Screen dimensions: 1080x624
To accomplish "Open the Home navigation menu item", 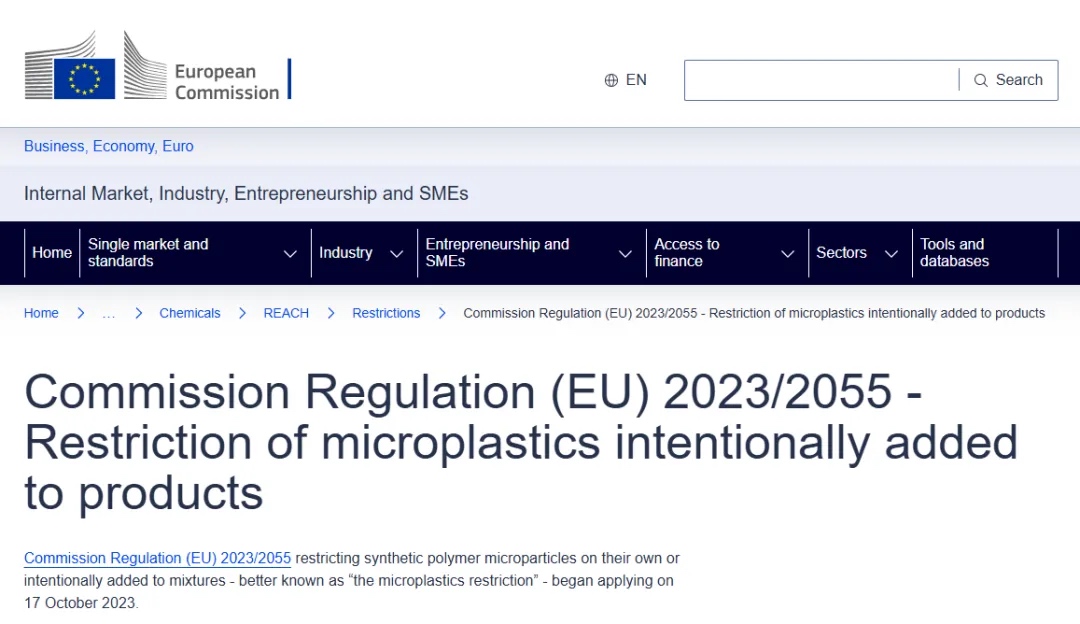I will click(x=52, y=253).
